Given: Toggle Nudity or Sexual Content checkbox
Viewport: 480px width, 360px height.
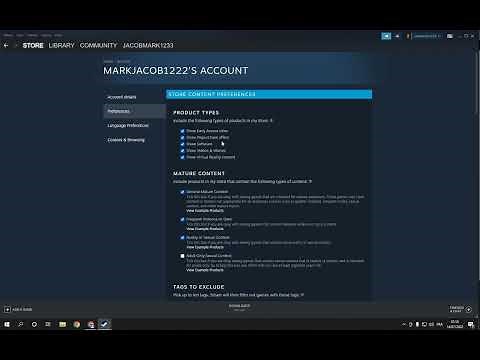Looking at the screenshot, I should click(182, 238).
